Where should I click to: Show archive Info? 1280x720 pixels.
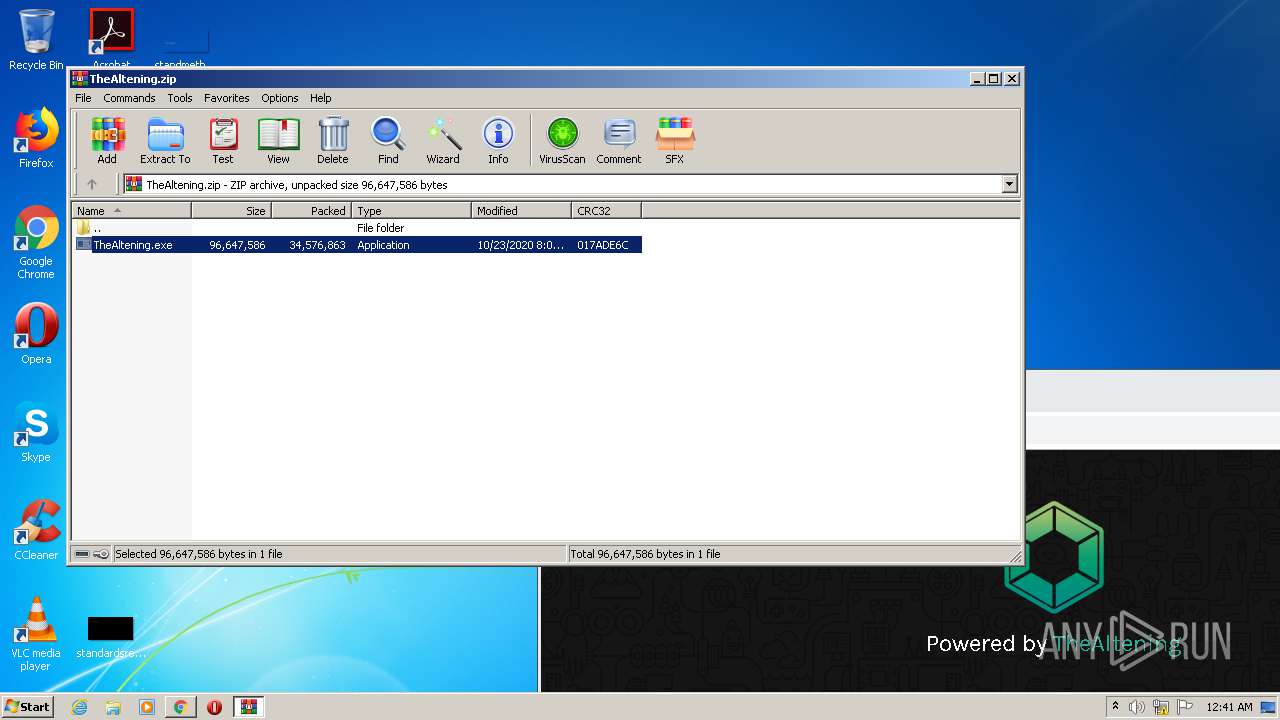pyautogui.click(x=498, y=140)
